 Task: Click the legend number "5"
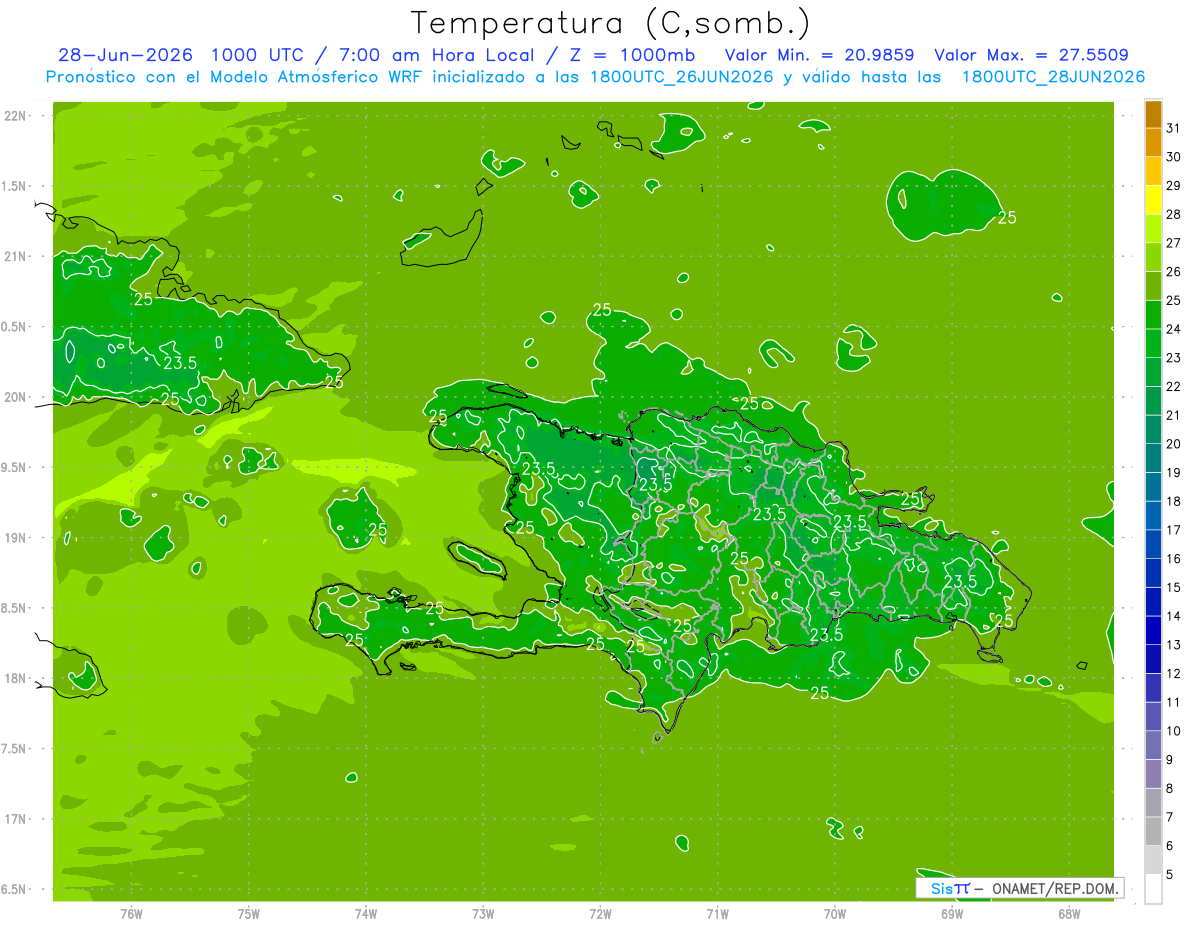(x=1170, y=875)
